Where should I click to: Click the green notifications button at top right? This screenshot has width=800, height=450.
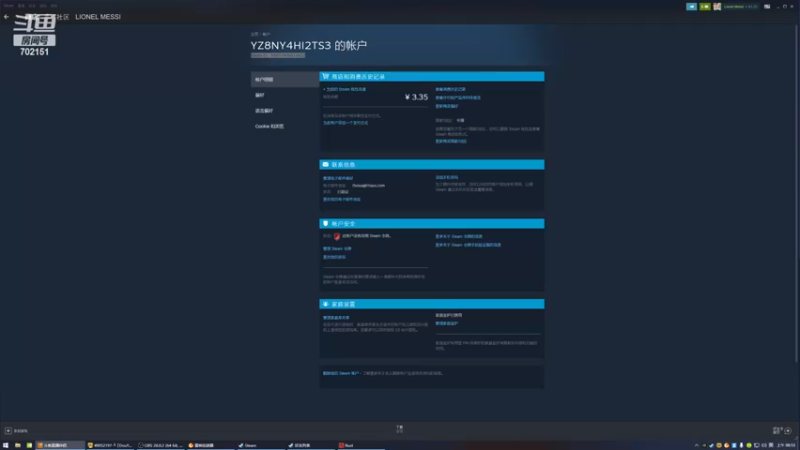(x=705, y=7)
